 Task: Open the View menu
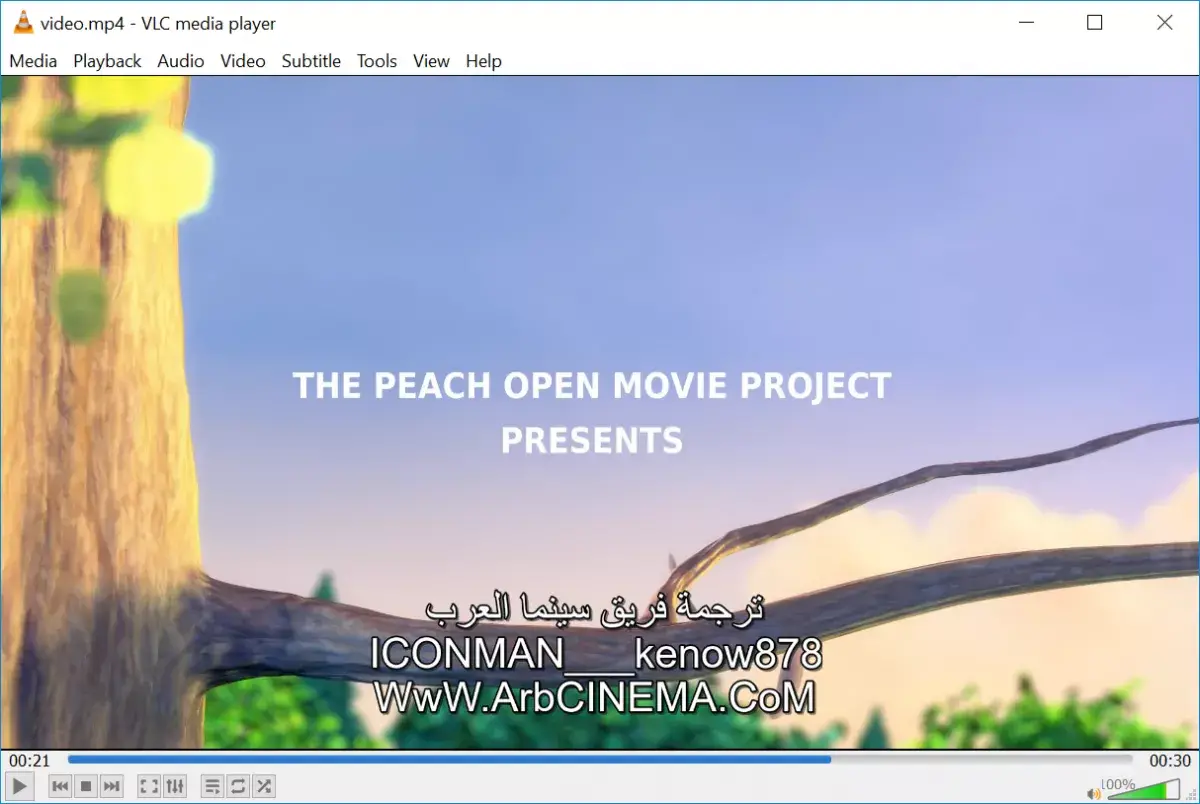[x=431, y=61]
